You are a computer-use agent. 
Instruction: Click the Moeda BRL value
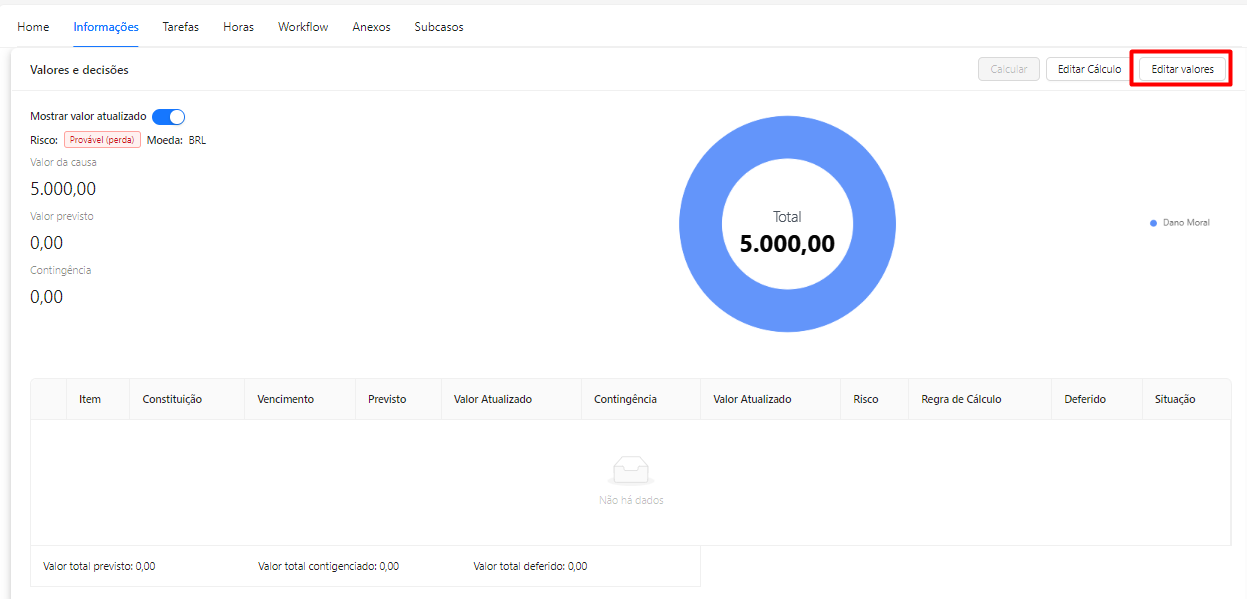(197, 140)
